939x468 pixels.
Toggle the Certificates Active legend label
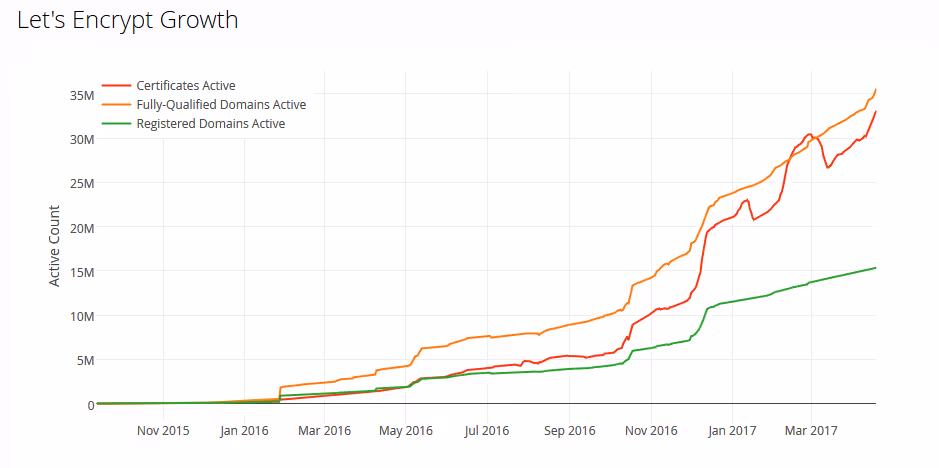point(186,86)
